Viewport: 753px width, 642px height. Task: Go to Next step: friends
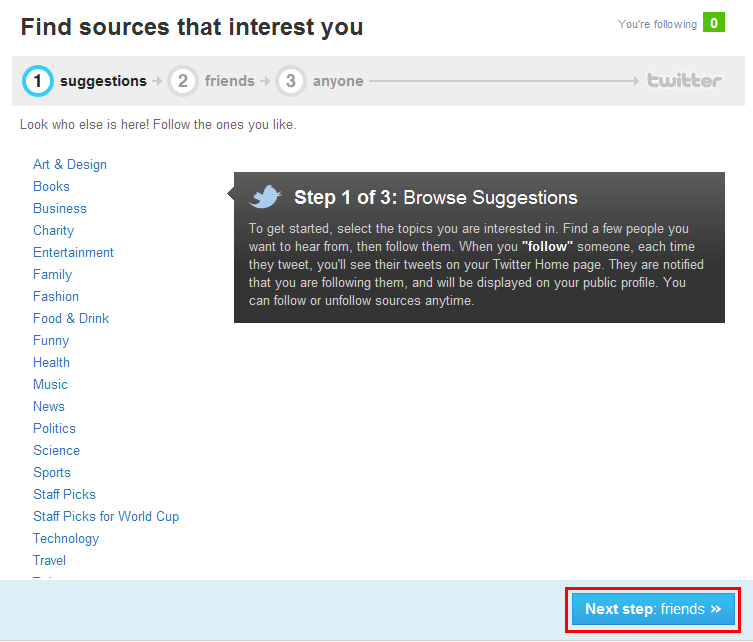pyautogui.click(x=653, y=609)
